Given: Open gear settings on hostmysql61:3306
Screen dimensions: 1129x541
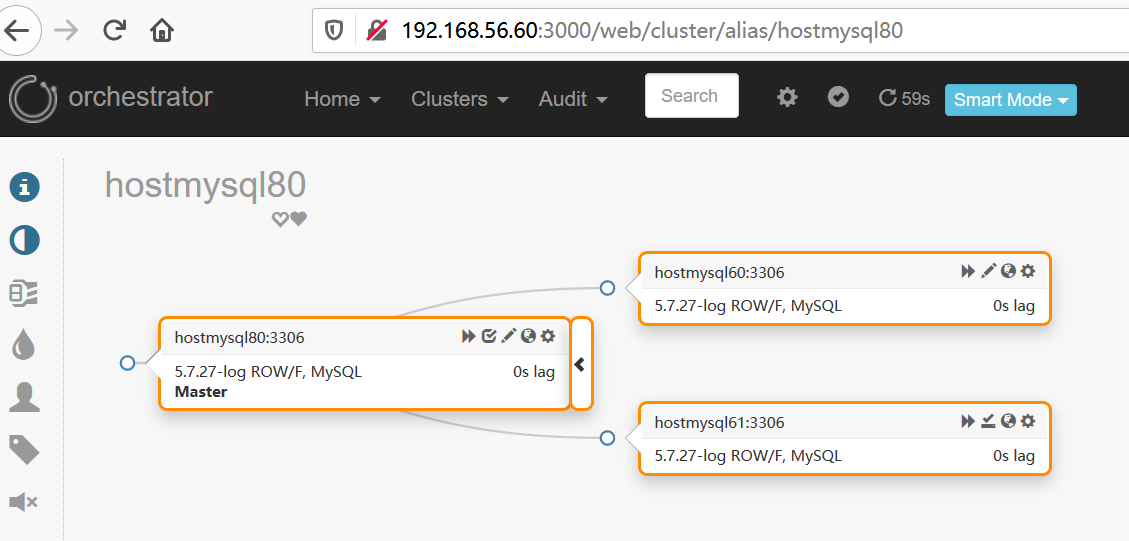Looking at the screenshot, I should (1028, 421).
